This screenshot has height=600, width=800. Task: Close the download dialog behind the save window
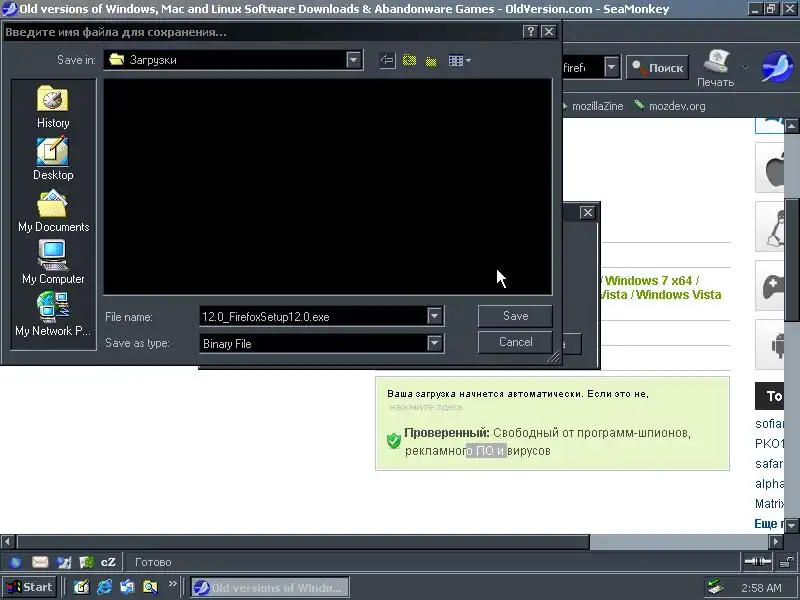[588, 212]
